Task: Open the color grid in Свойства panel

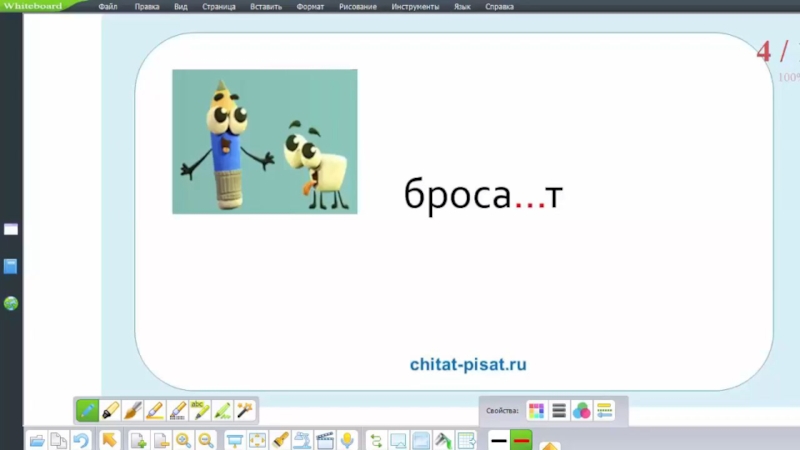Action: click(x=537, y=411)
